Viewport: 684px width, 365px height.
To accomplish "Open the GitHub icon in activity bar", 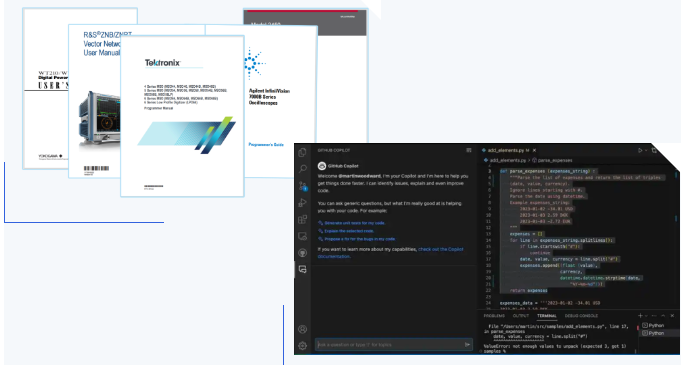I will coord(302,253).
